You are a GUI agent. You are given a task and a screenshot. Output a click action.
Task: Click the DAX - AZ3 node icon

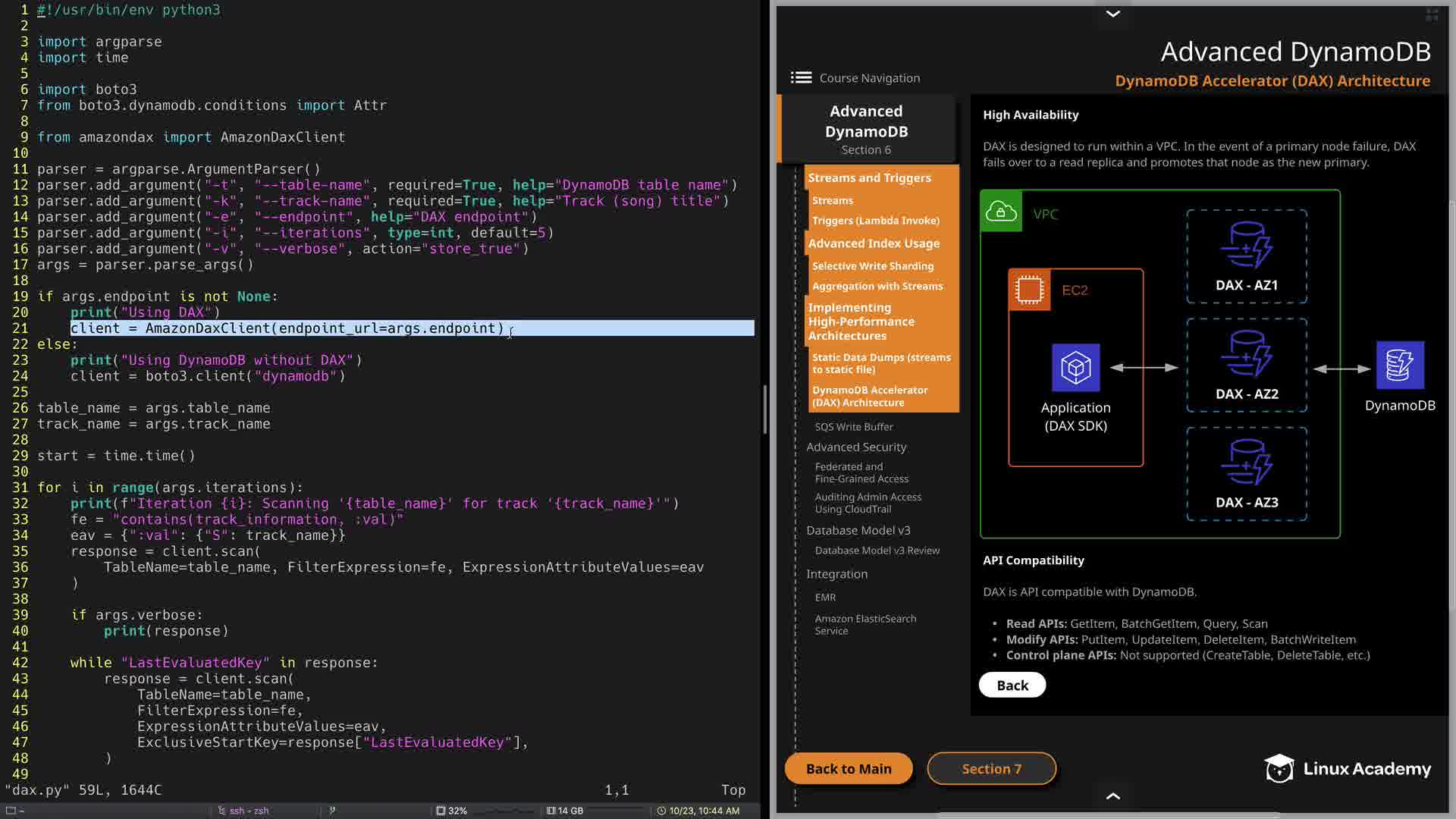1246,463
